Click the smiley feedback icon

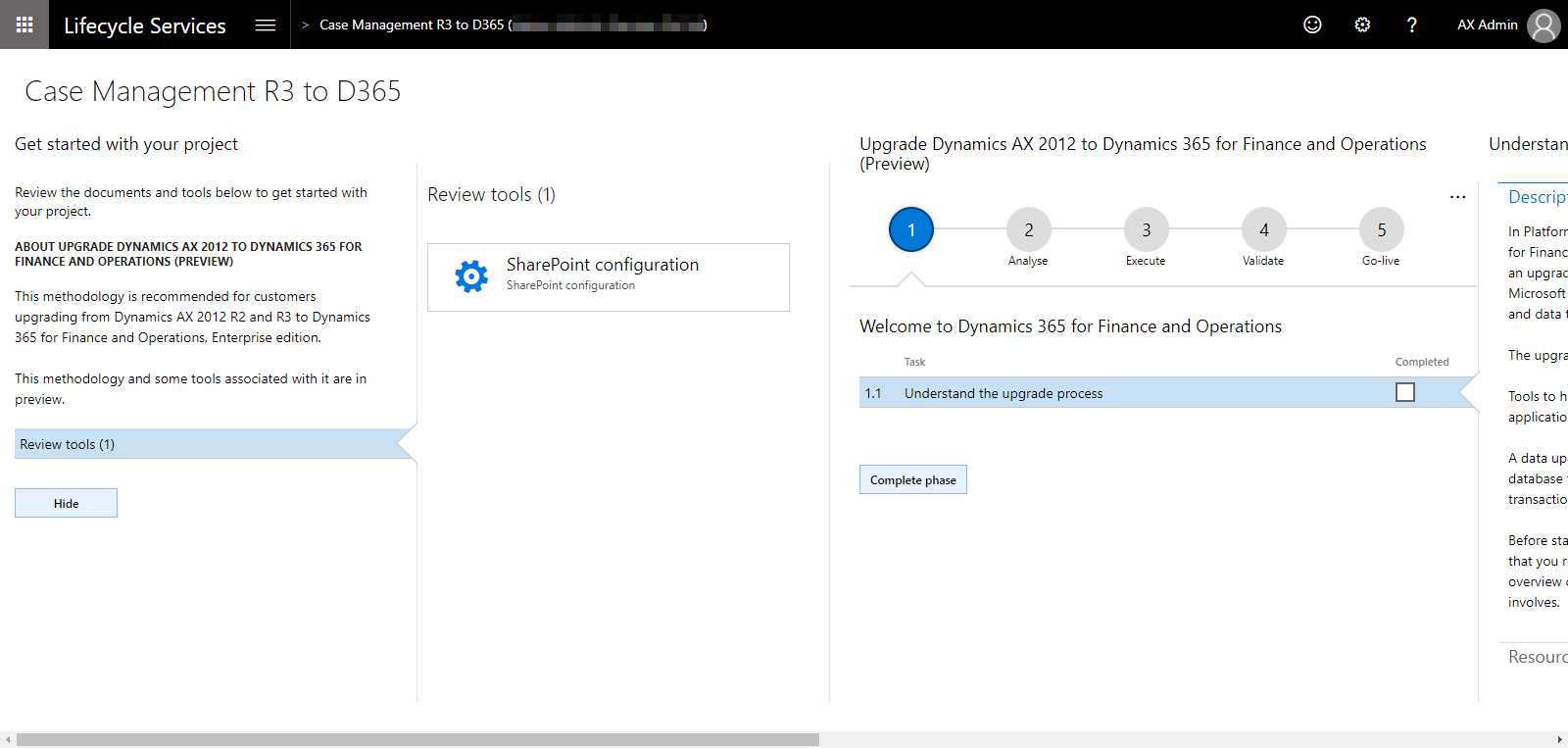1312,25
